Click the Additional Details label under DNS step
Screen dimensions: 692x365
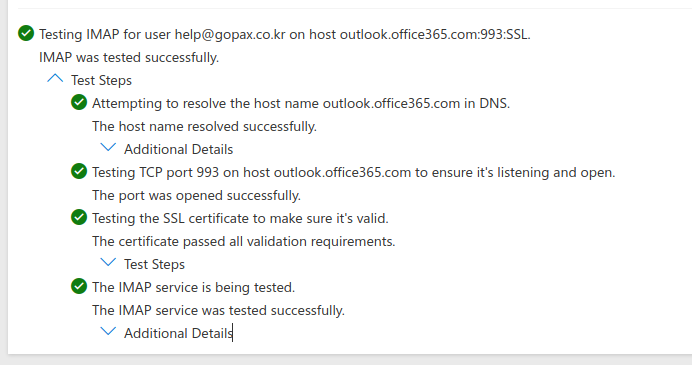click(x=178, y=149)
